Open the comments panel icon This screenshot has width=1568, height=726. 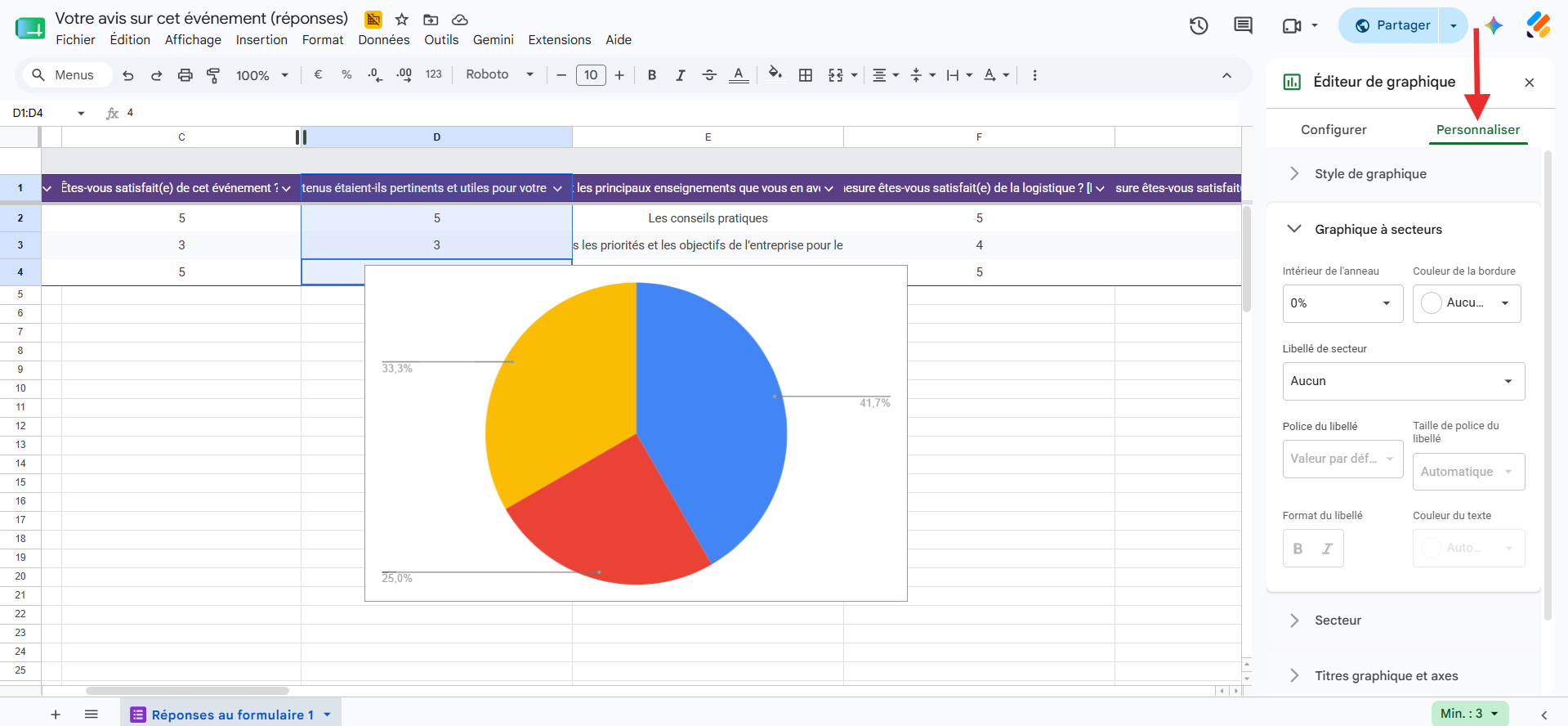(1243, 25)
